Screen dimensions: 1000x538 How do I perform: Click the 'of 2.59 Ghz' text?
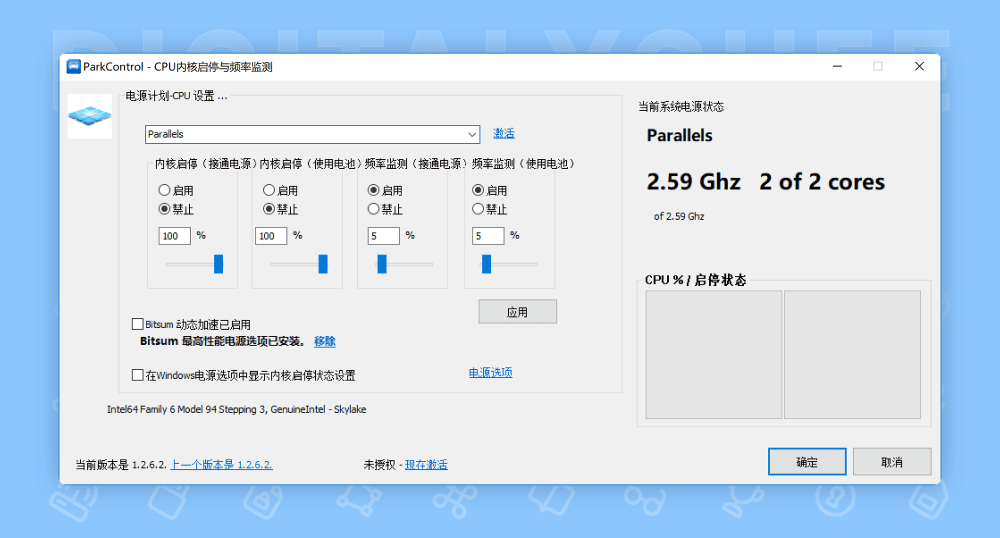coord(679,216)
